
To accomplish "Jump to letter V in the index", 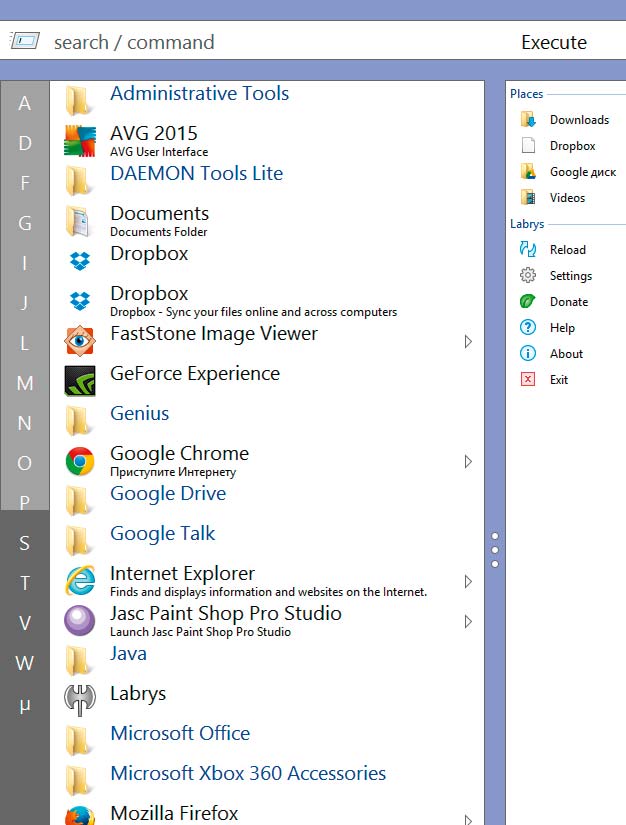I will coord(25,623).
